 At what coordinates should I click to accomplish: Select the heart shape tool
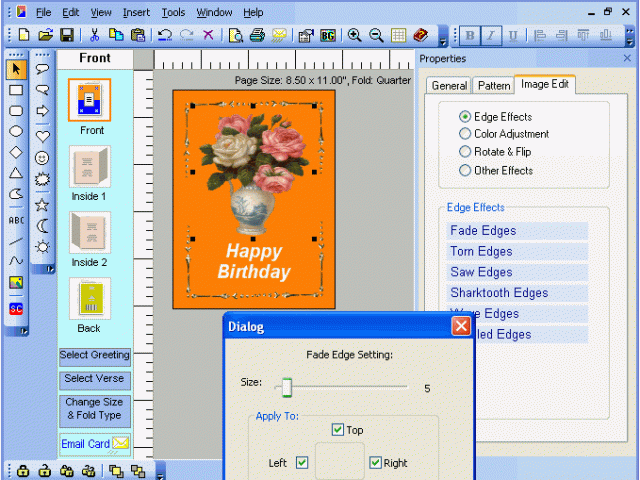tap(42, 135)
